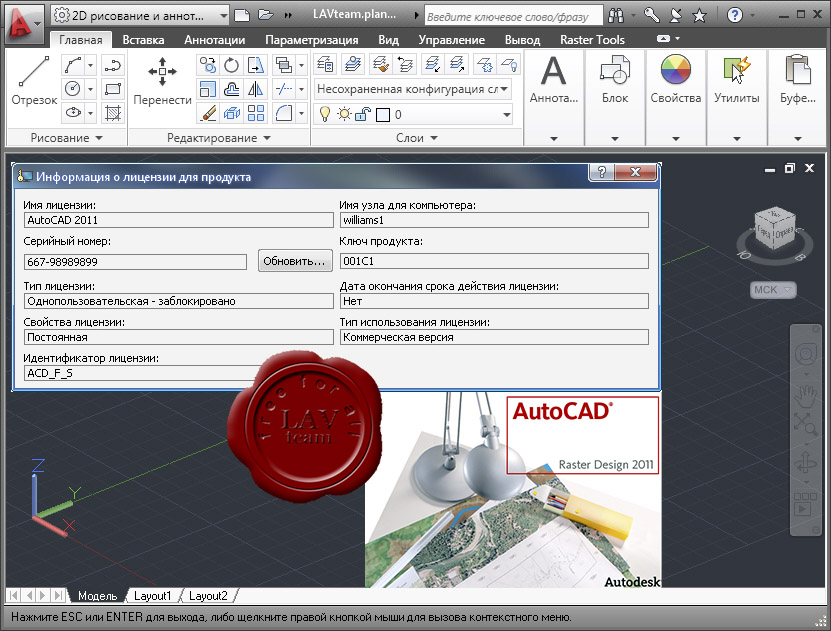Click the layer isolate icon
Screen dimensions: 831x631
pyautogui.click(x=432, y=65)
